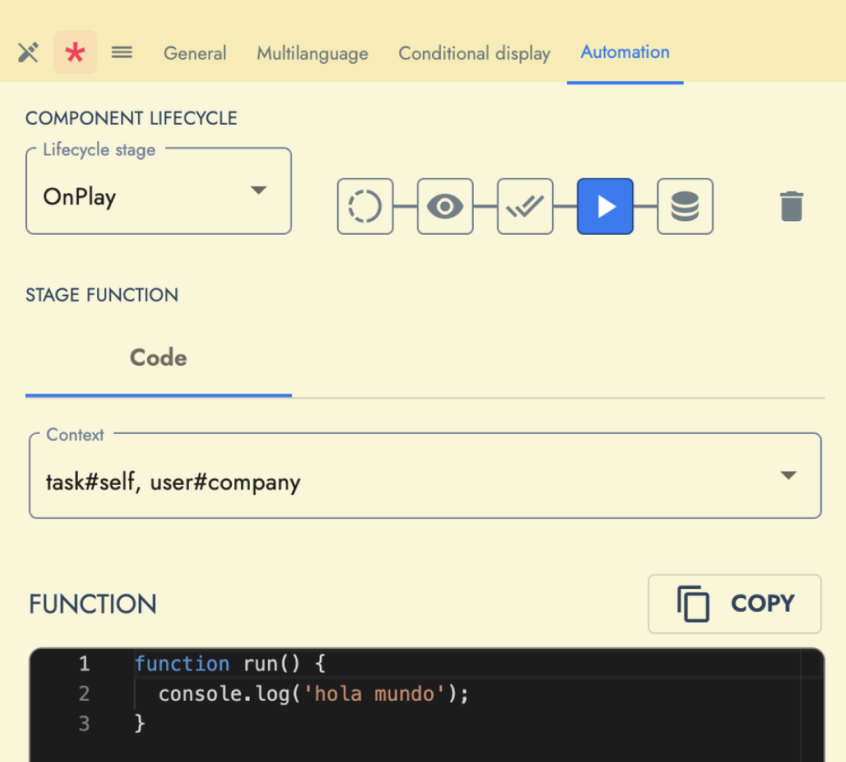Viewport: 846px width, 762px height.
Task: Open the Multilanguage tab
Action: point(311,53)
